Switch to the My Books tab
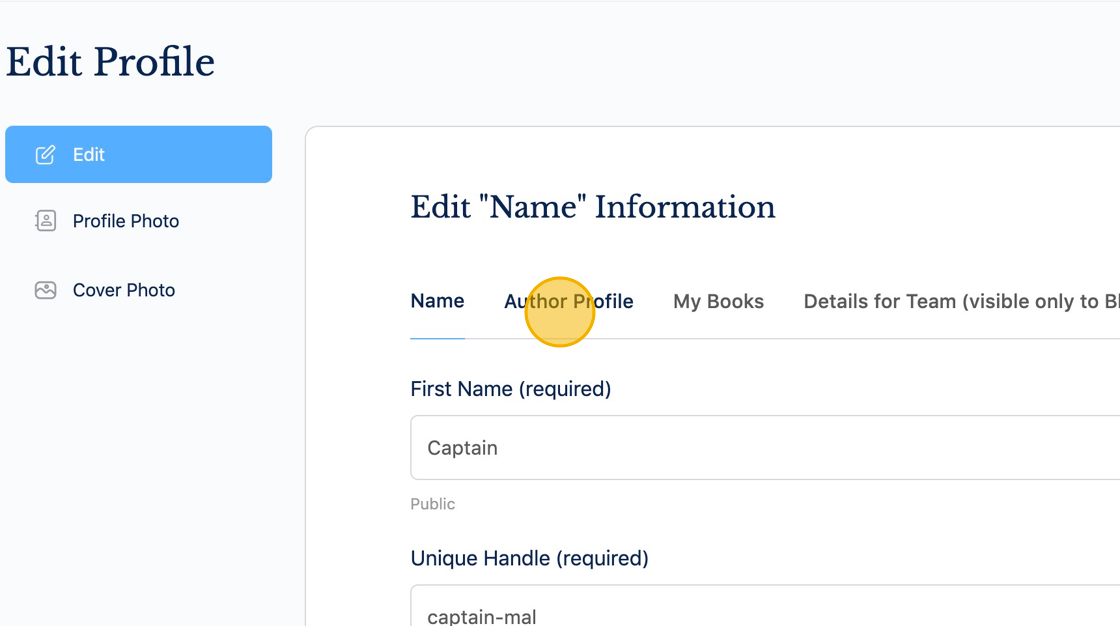The height and width of the screenshot is (626, 1120). click(718, 301)
